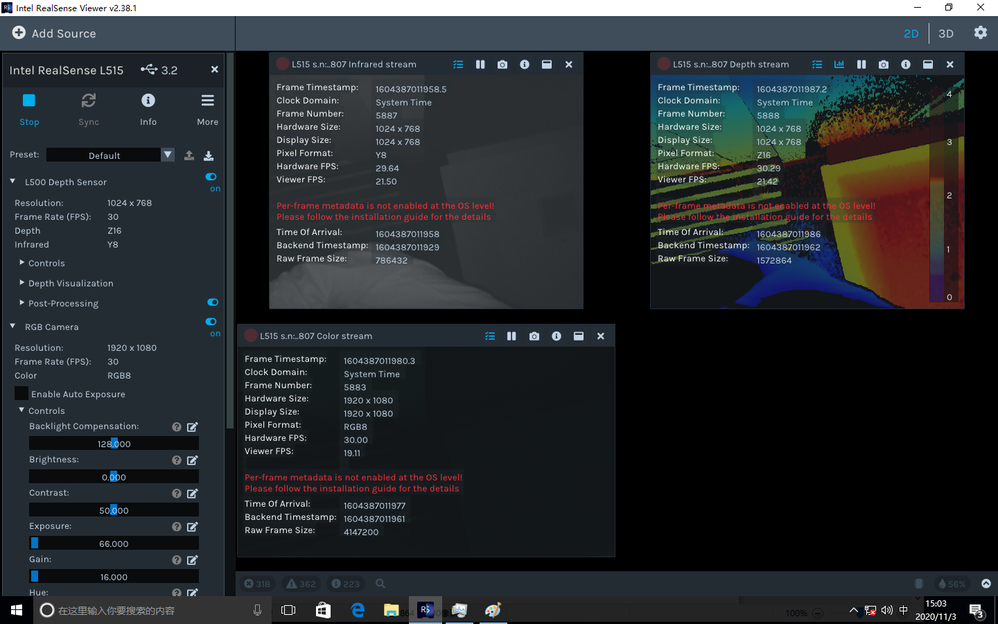Click the Contrast slider
Image resolution: width=998 pixels, height=624 pixels.
tap(114, 510)
